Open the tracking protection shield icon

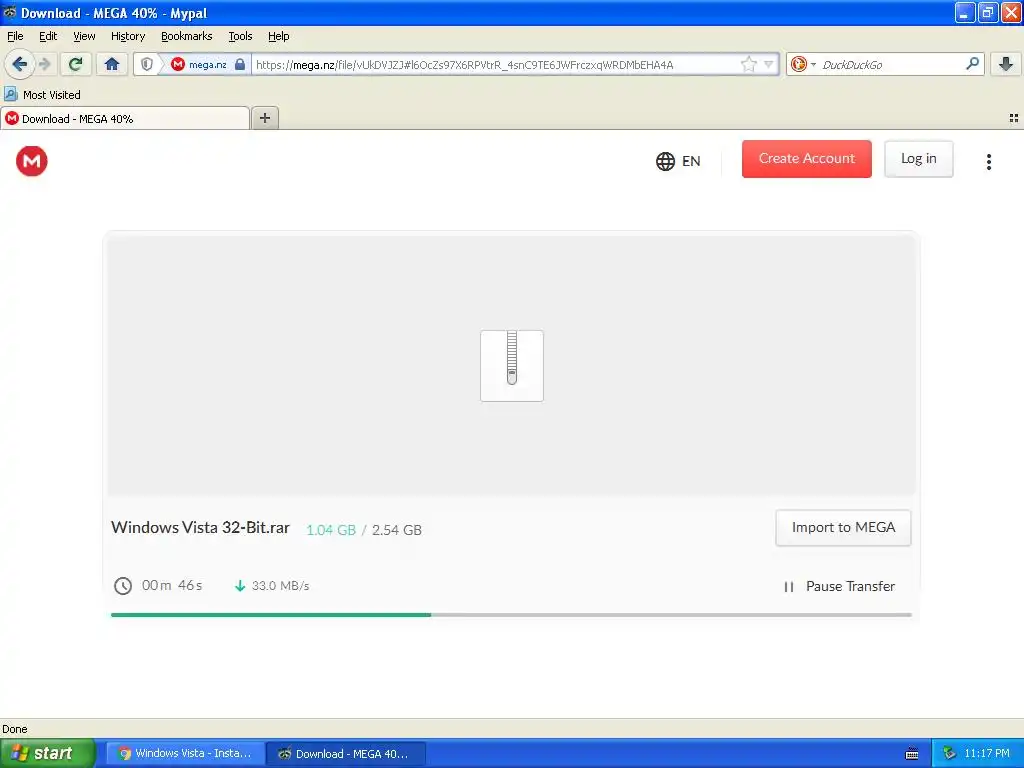point(147,64)
